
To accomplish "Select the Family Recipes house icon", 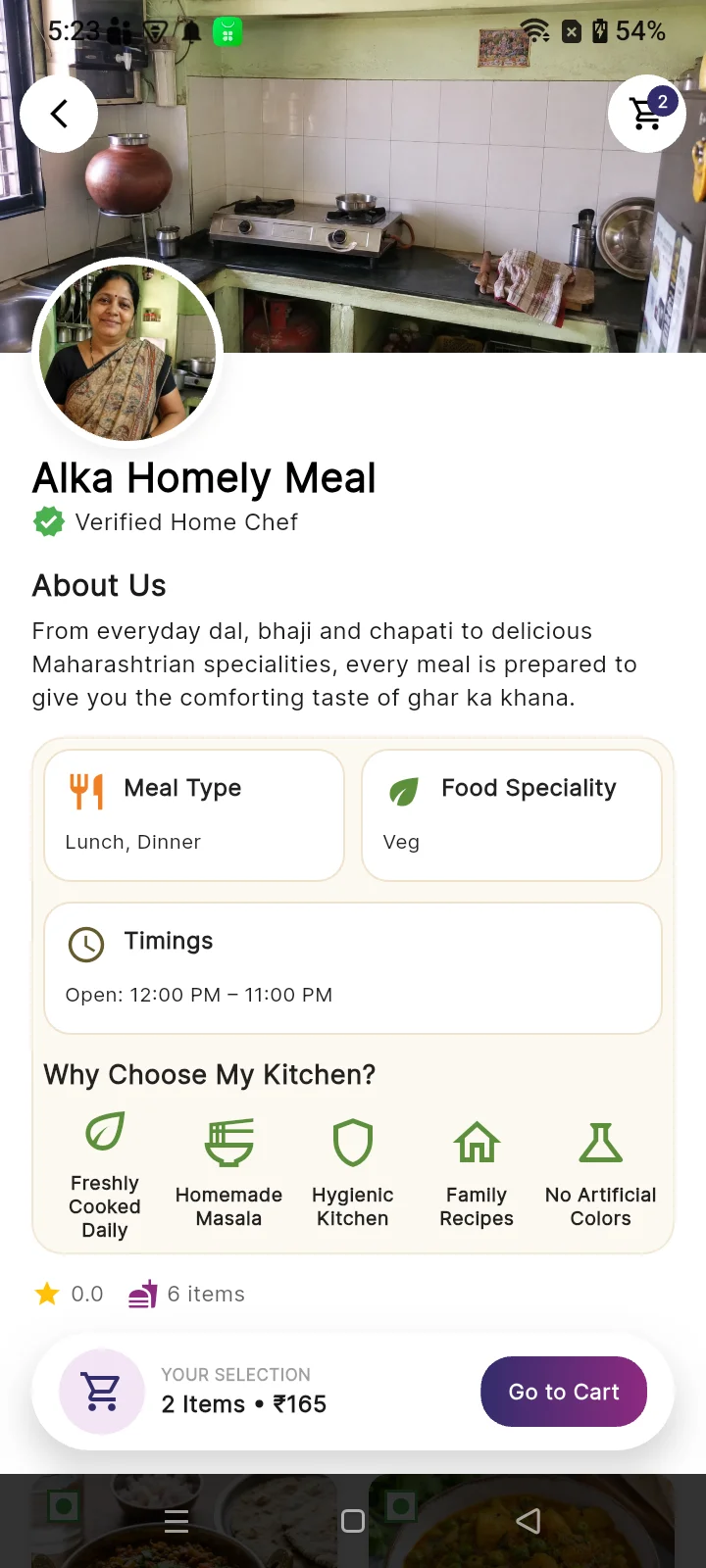I will [477, 1143].
